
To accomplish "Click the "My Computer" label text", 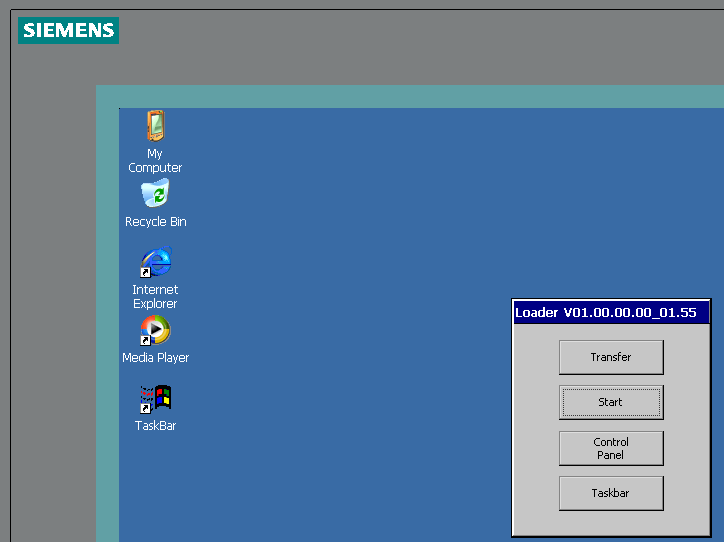I will [x=155, y=160].
